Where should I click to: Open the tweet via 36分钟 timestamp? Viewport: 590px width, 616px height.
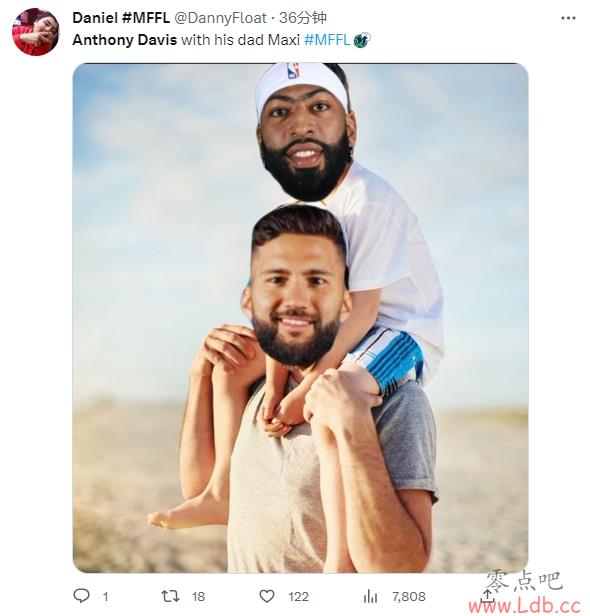[302, 18]
